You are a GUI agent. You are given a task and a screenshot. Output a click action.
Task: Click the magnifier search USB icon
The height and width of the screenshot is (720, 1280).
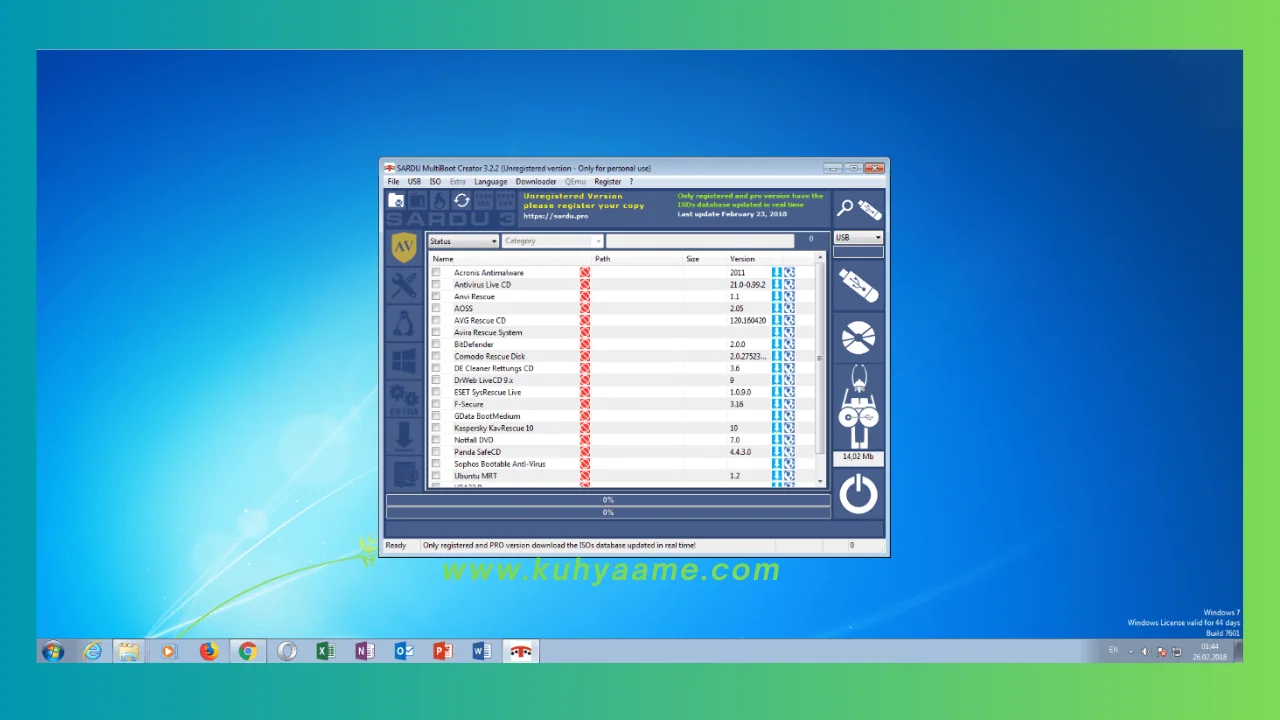click(x=859, y=209)
